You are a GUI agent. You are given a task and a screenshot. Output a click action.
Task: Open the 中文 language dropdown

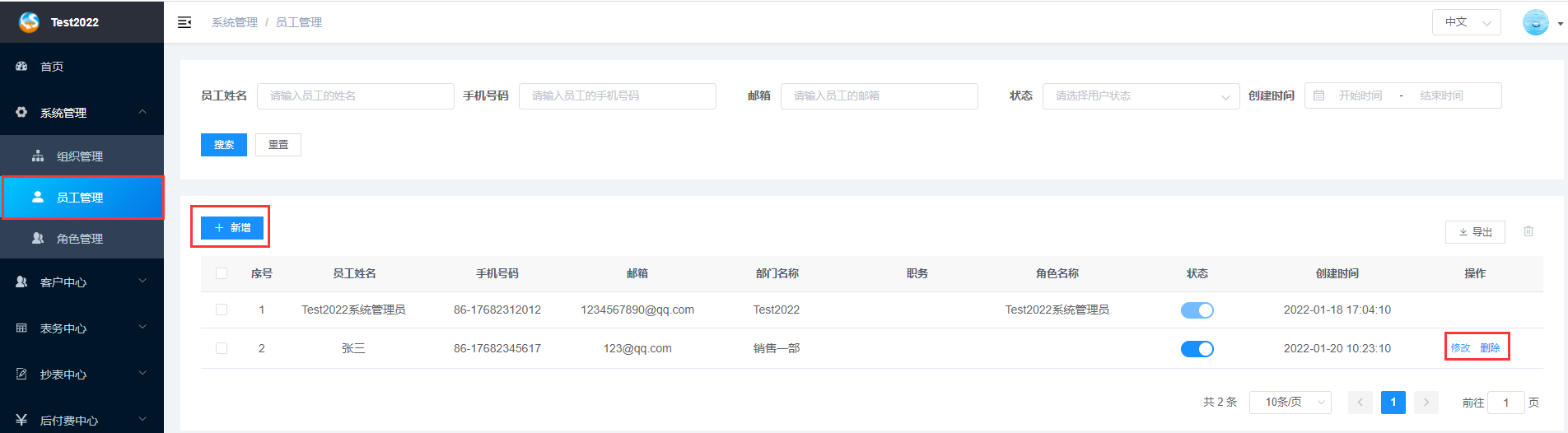click(x=1467, y=22)
